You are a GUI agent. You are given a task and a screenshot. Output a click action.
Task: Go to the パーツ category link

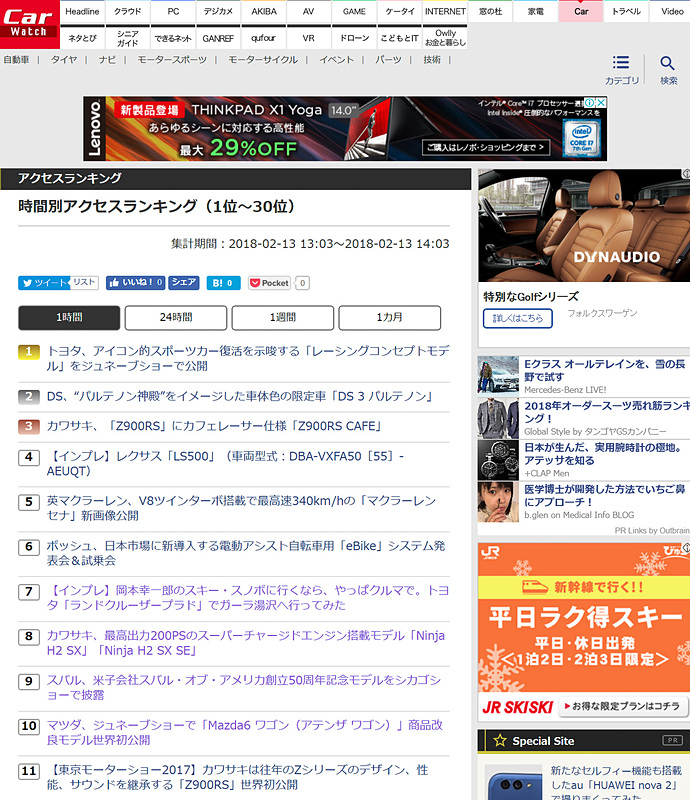[x=388, y=60]
